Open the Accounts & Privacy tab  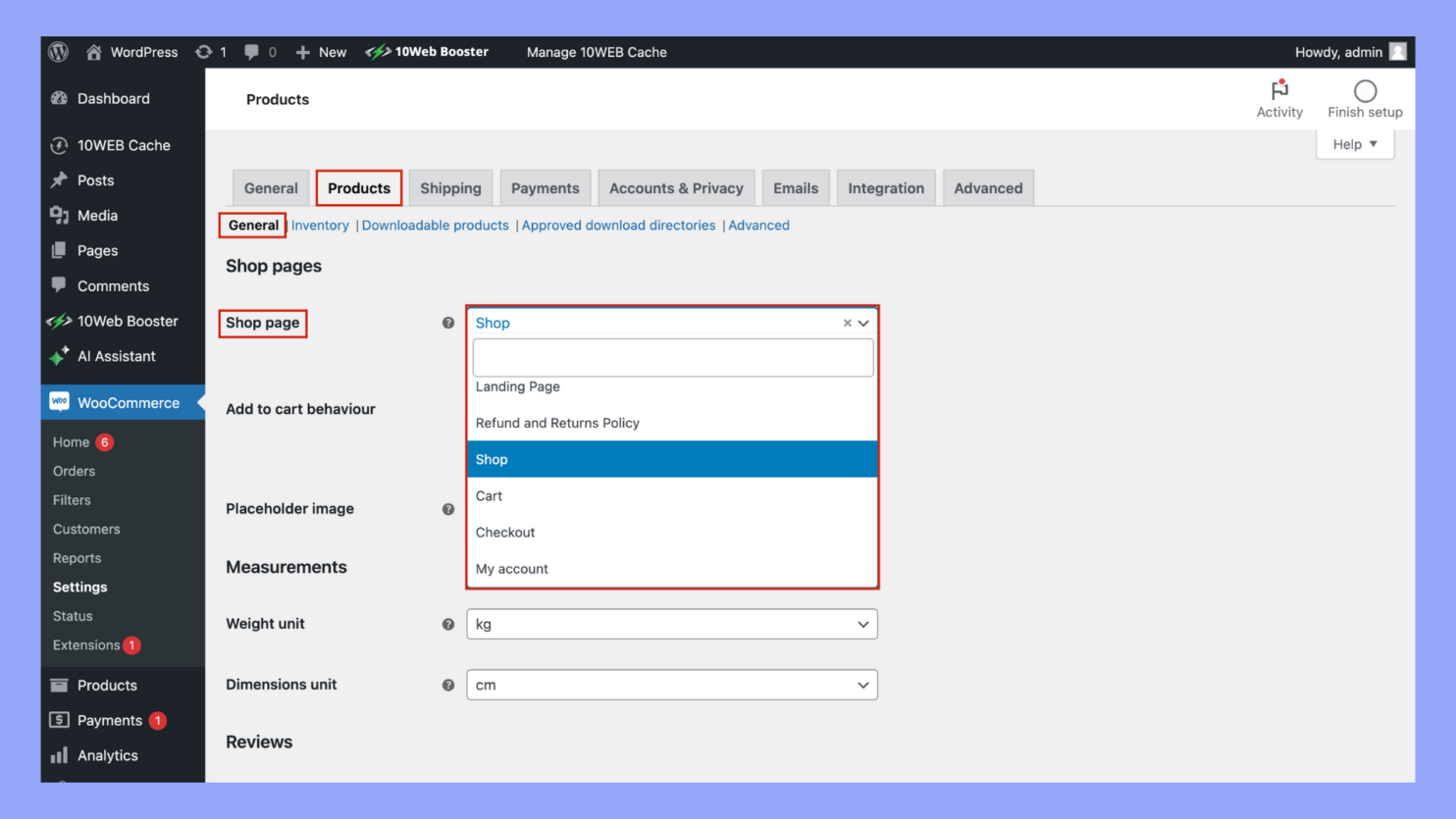point(676,187)
